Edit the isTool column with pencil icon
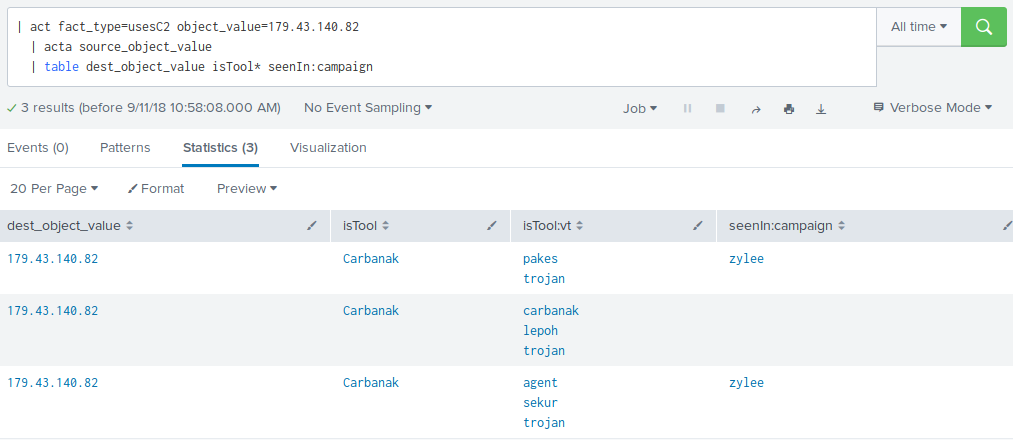Image resolution: width=1013 pixels, height=440 pixels. (x=492, y=225)
